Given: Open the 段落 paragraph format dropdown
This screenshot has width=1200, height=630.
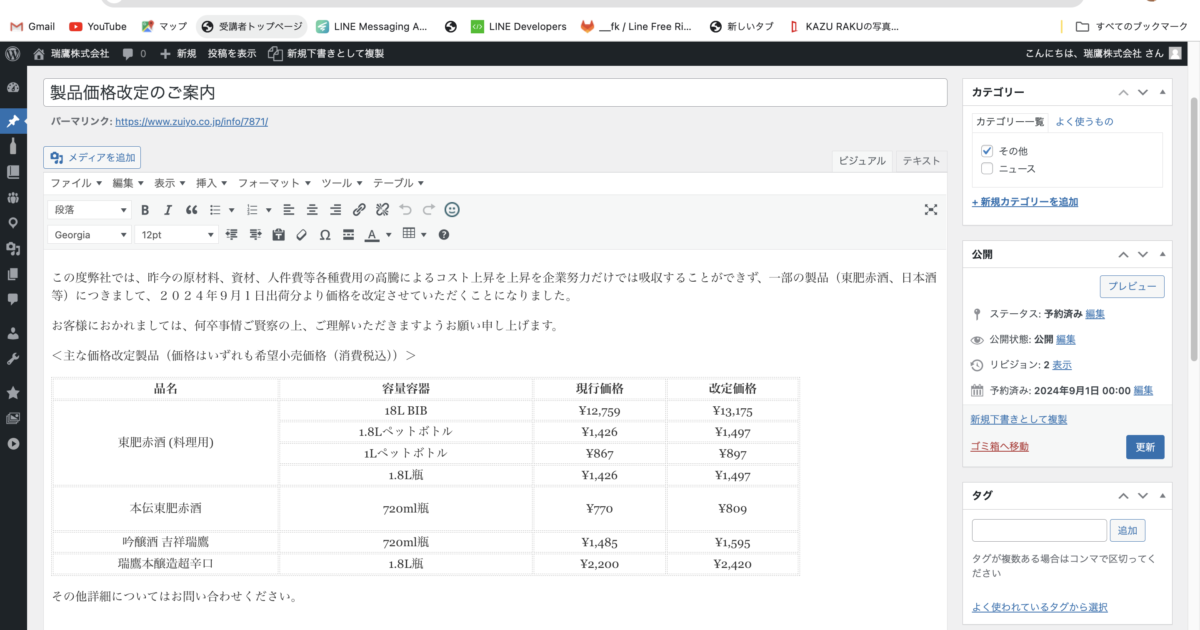Looking at the screenshot, I should click(x=90, y=210).
